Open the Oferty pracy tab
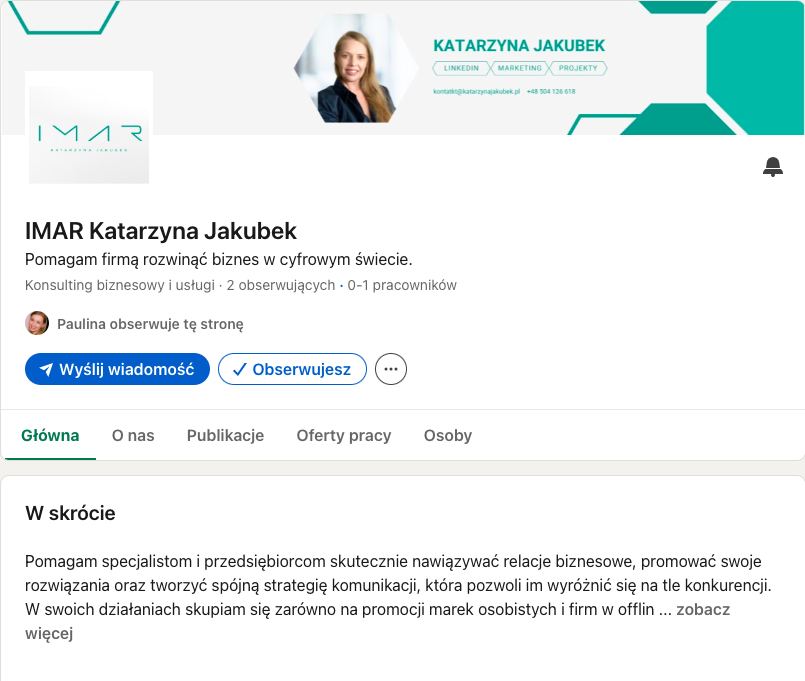 tap(343, 435)
